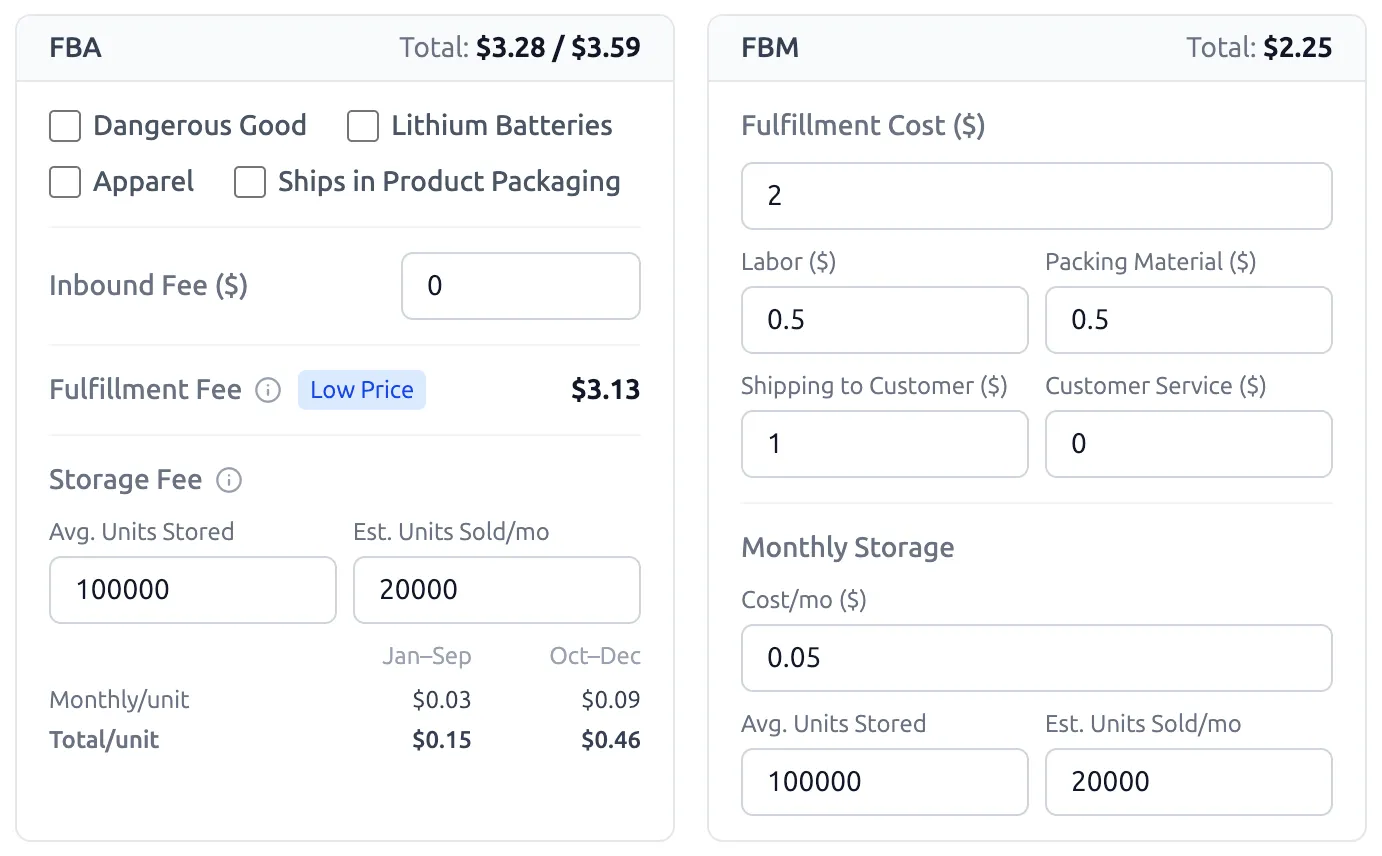Check the Dangerous Good checkbox
This screenshot has height=856, width=1382.
65,126
